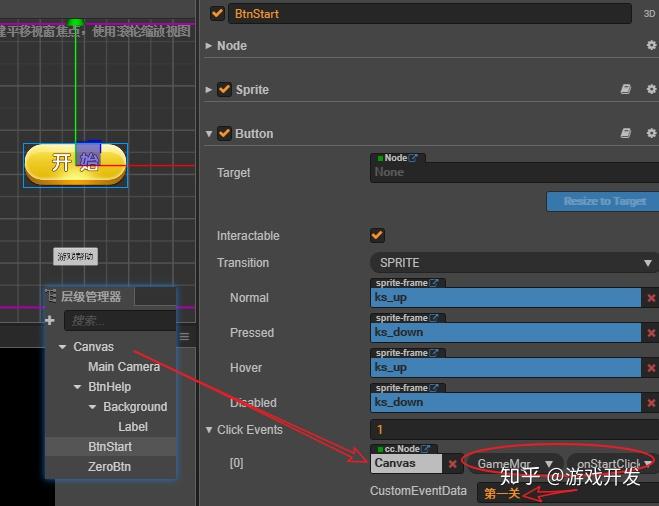
Task: Open Button component gear settings
Action: pos(651,133)
